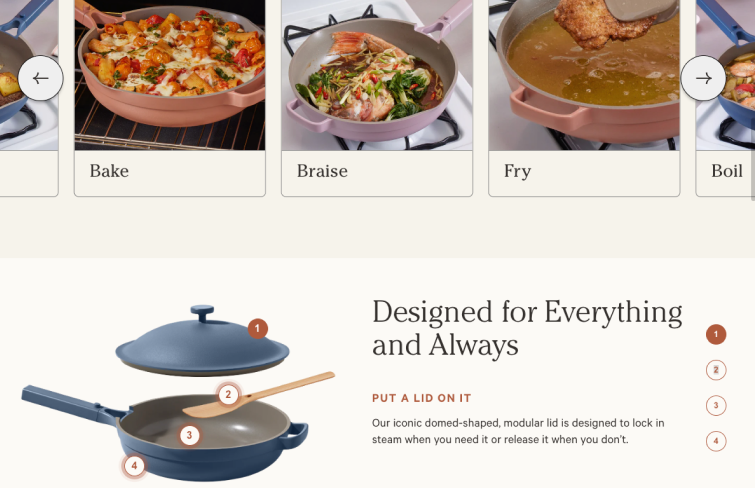Open the Braise card photo
Viewport: 755px width, 488px height.
pyautogui.click(x=377, y=75)
